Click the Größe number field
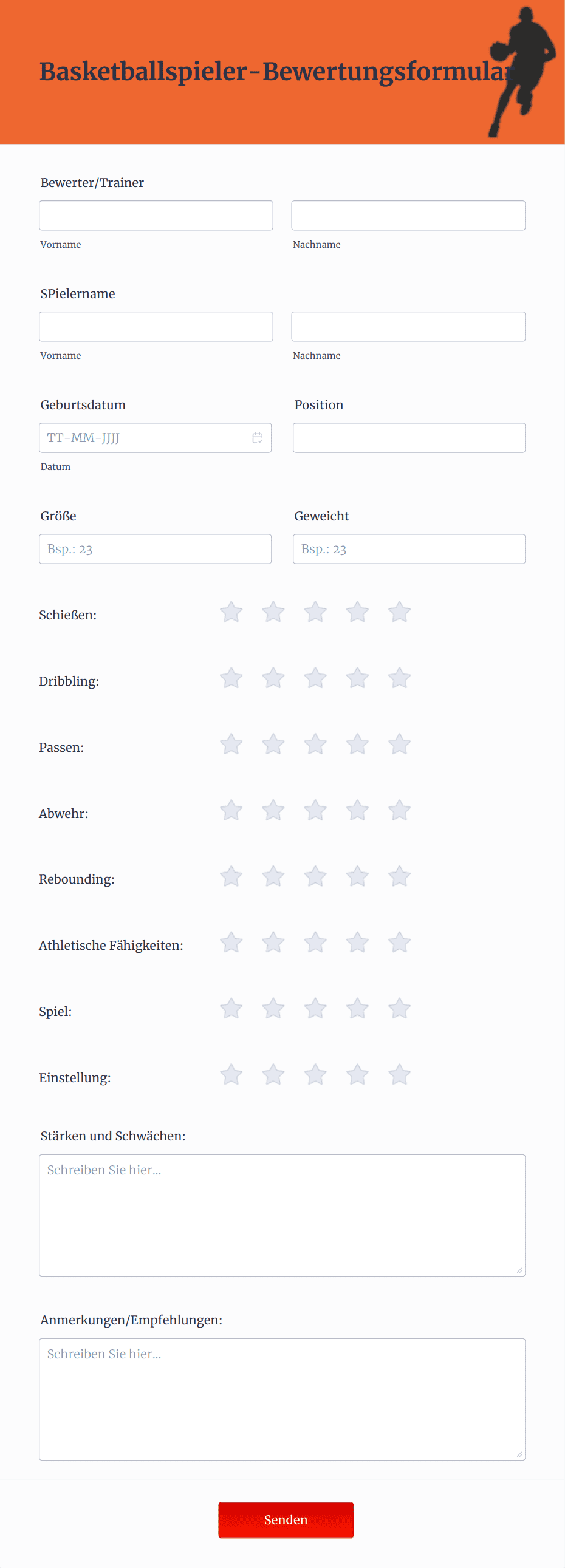Screen dimensions: 565x1568 [156, 549]
